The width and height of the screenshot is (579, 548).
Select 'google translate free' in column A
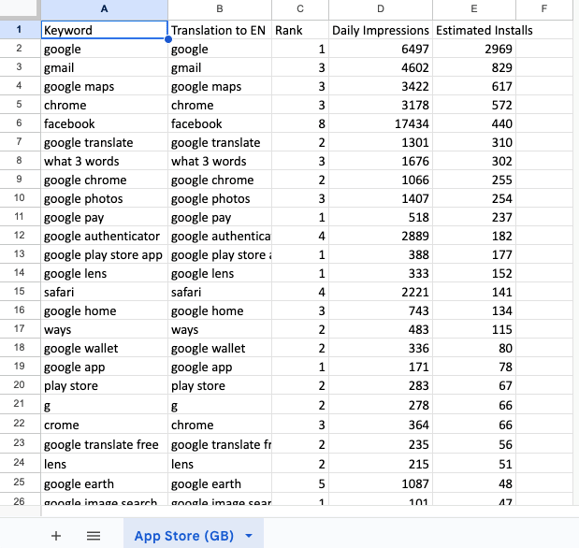coord(104,444)
